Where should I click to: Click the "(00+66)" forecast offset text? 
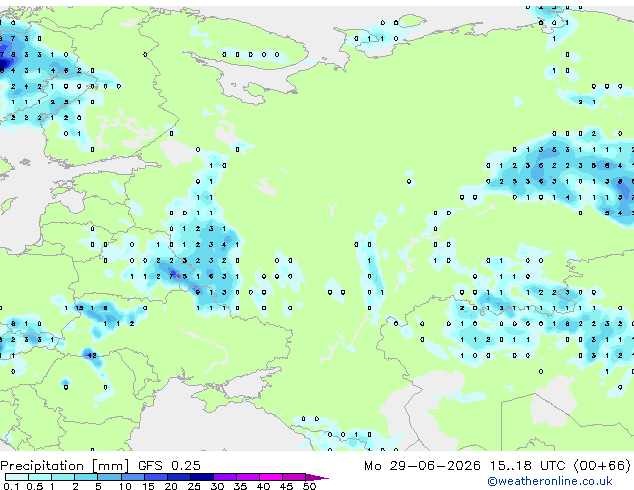point(602,466)
